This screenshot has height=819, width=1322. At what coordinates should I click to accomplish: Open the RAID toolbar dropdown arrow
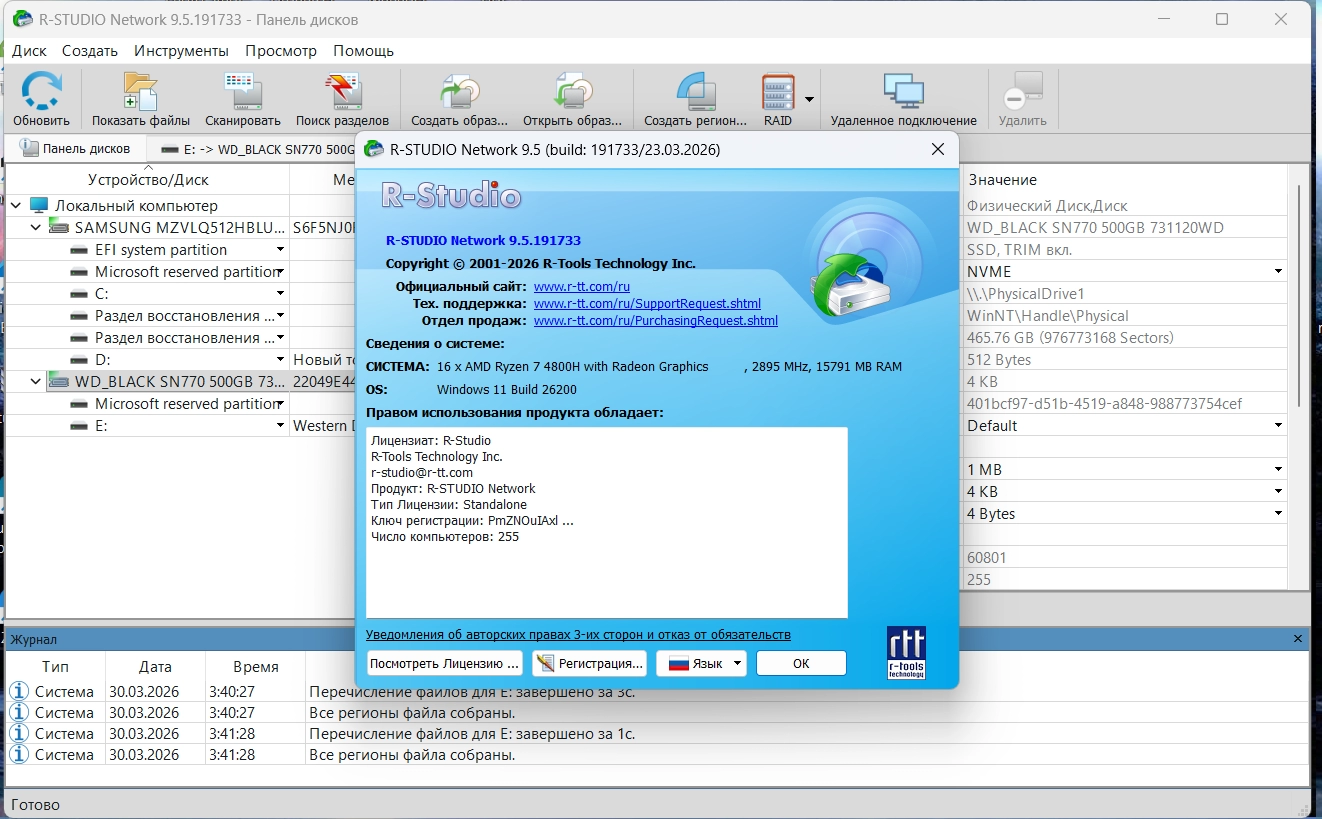tap(809, 99)
